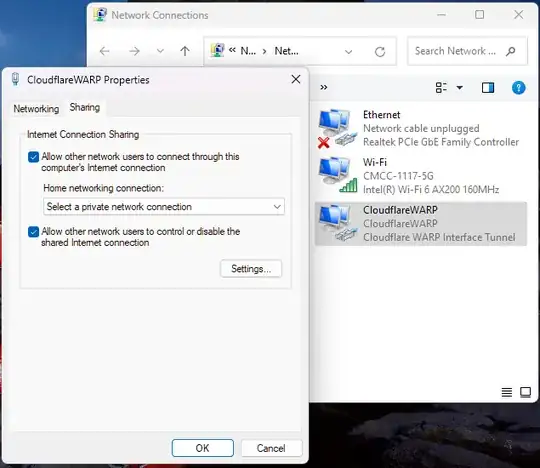Maximize the Network Connections window

(479, 14)
